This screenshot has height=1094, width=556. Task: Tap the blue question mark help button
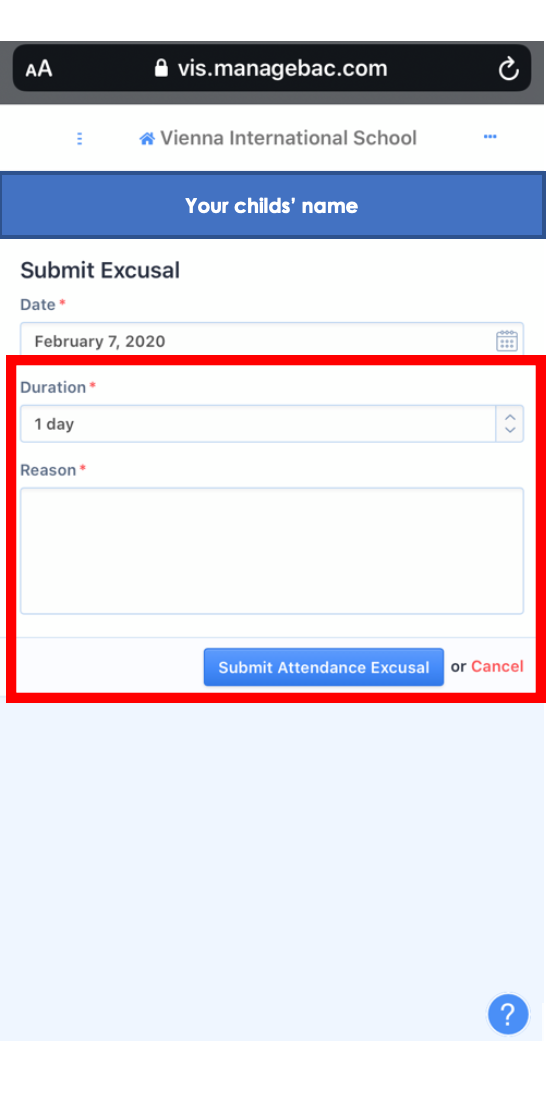[508, 1014]
